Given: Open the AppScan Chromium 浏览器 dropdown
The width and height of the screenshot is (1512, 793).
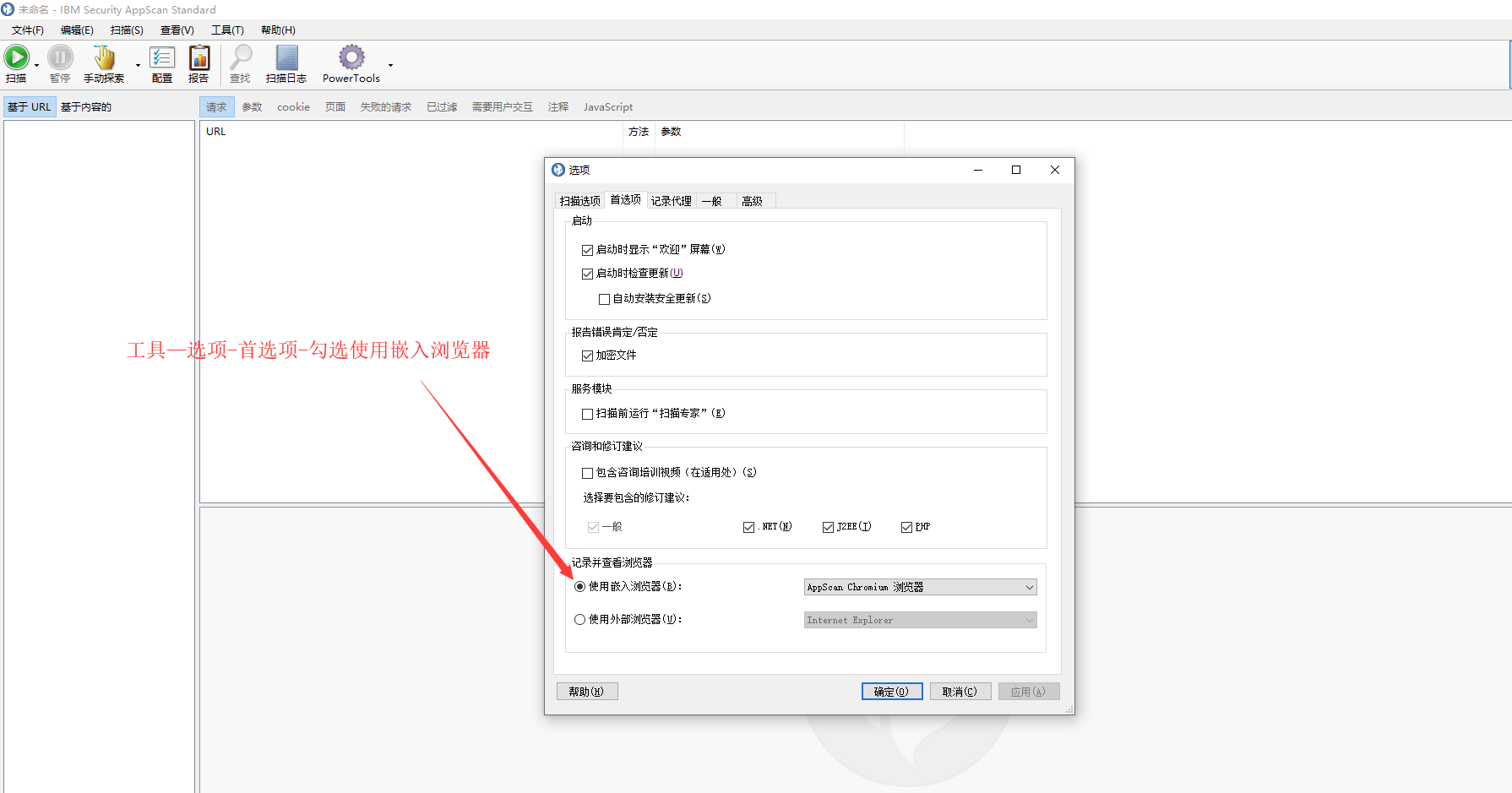Looking at the screenshot, I should (1029, 586).
